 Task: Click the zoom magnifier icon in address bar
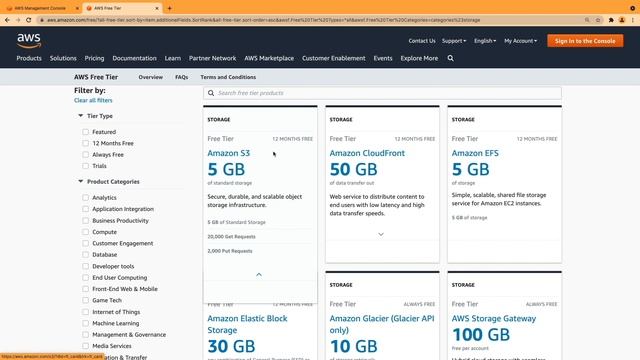587,20
